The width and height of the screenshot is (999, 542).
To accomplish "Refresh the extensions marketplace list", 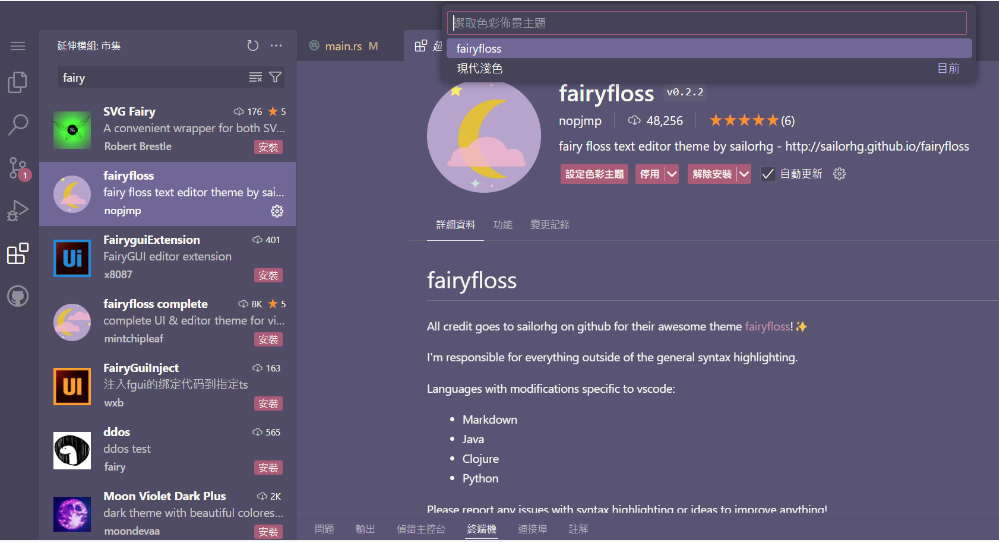I will pos(253,46).
